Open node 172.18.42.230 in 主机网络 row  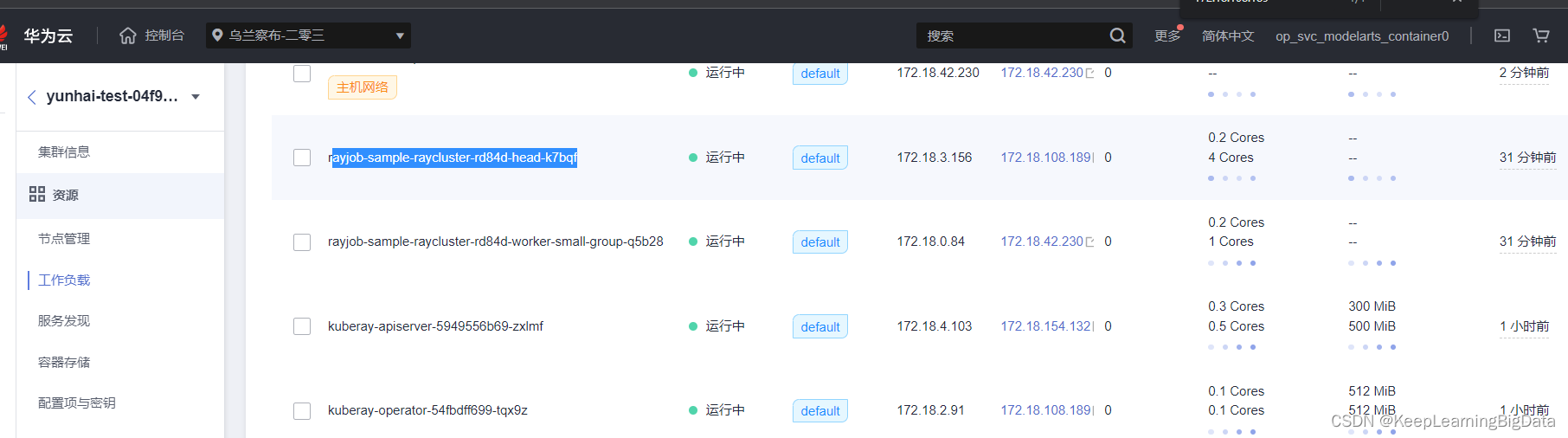pos(1042,73)
